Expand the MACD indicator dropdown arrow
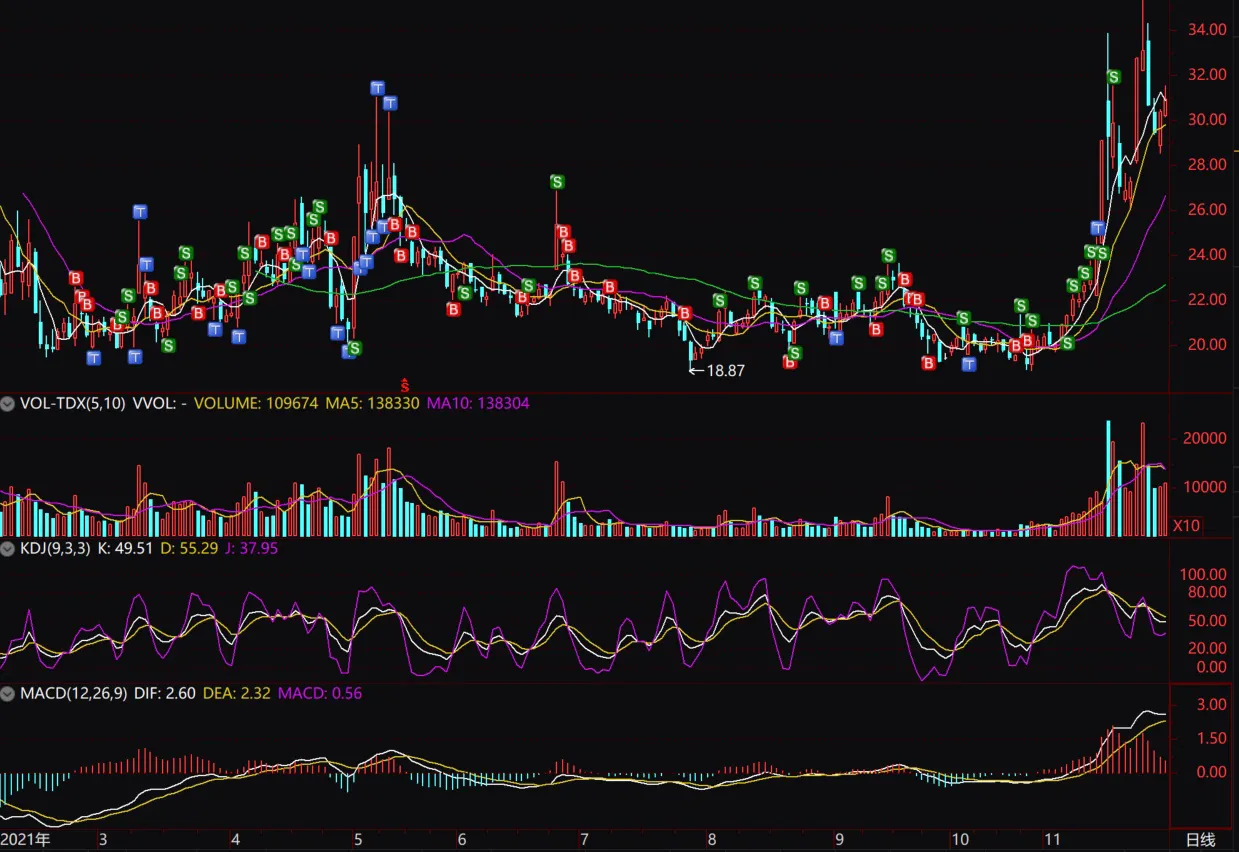The height and width of the screenshot is (852, 1239). click(x=8, y=692)
